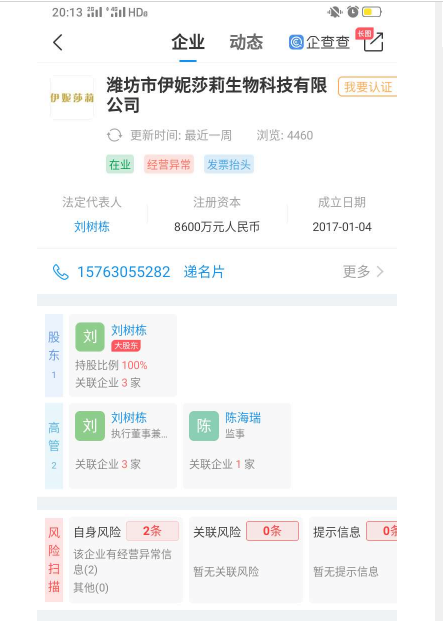443x621 pixels.
Task: Go back using the left arrow
Action: [58, 42]
